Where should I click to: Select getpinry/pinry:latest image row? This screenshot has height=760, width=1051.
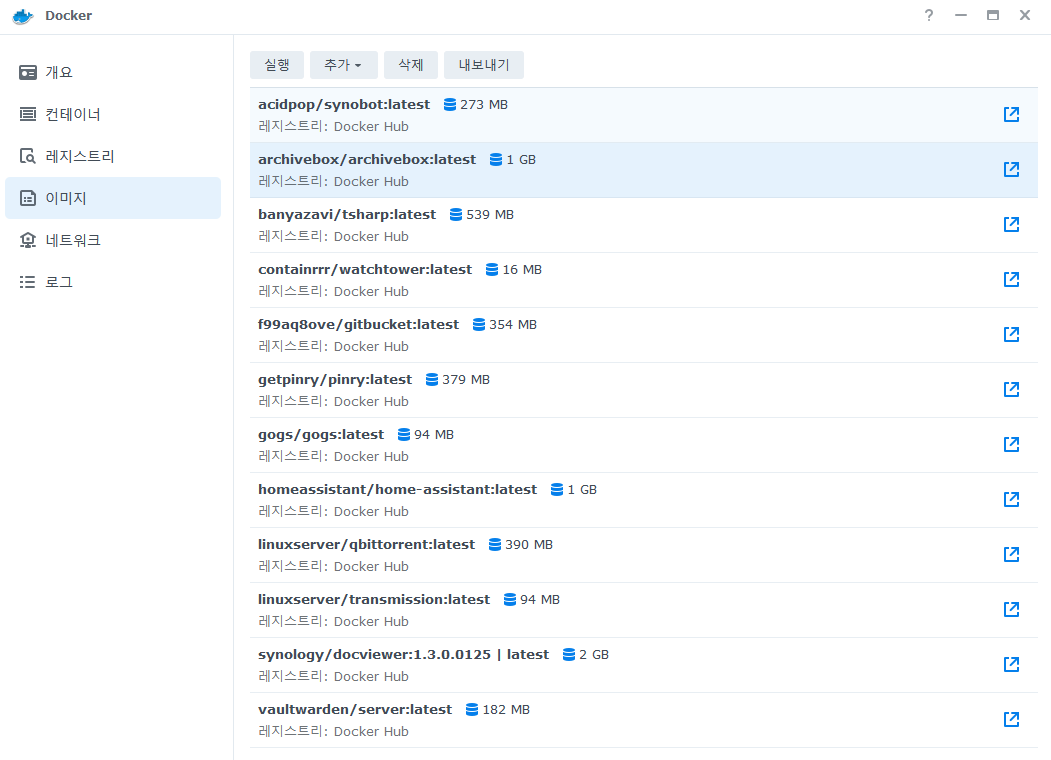[x=643, y=389]
